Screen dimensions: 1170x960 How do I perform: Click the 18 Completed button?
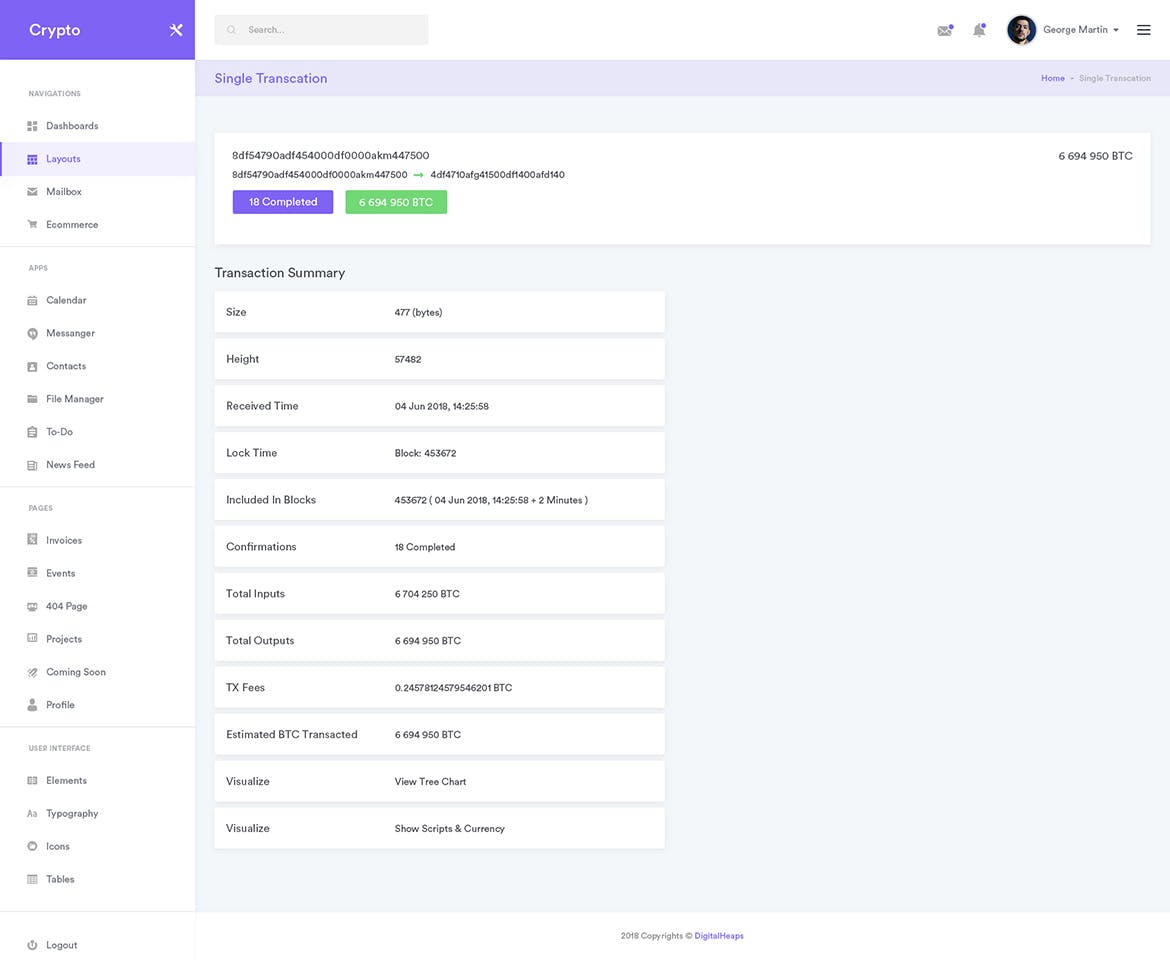pyautogui.click(x=282, y=201)
